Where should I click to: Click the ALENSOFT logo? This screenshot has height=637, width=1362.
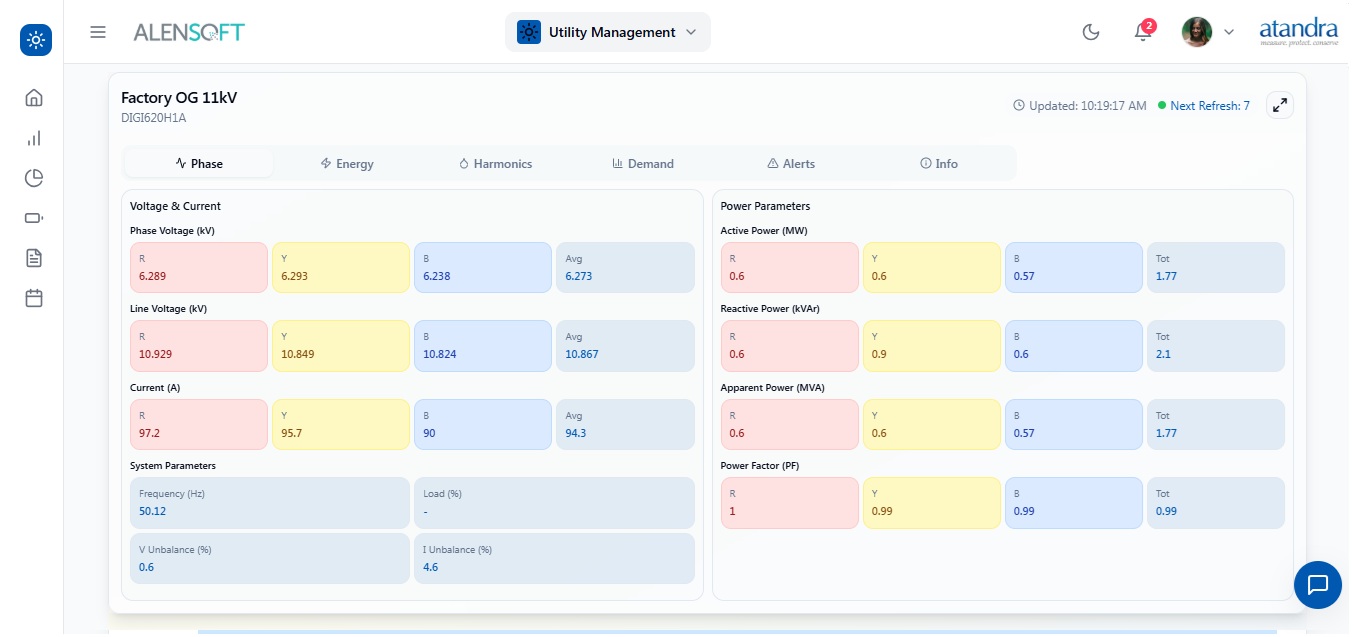point(189,32)
